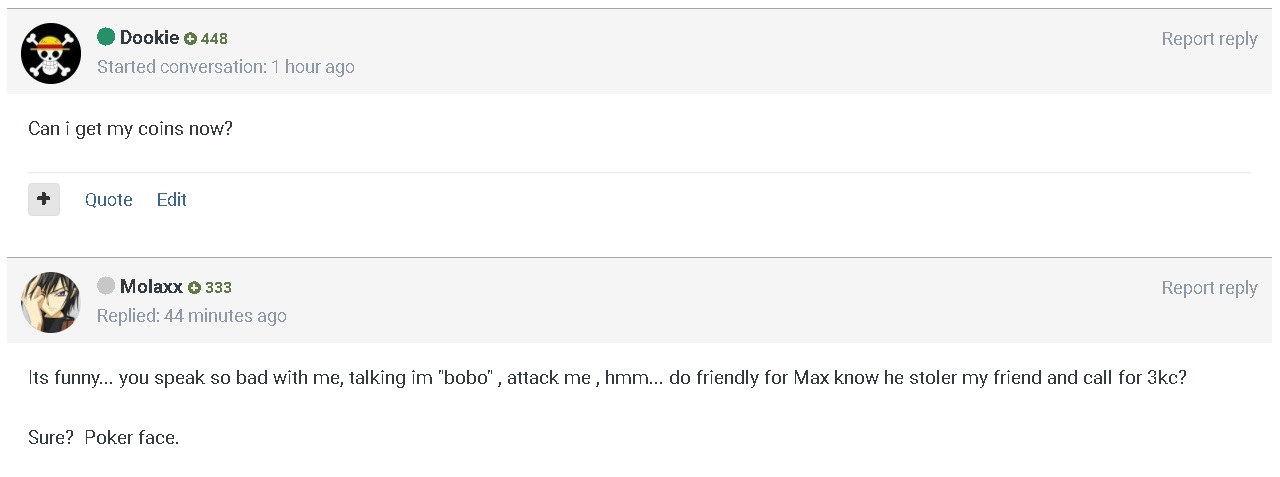This screenshot has width=1280, height=477.
Task: Click the green online status dot beside Dookie
Action: point(106,37)
